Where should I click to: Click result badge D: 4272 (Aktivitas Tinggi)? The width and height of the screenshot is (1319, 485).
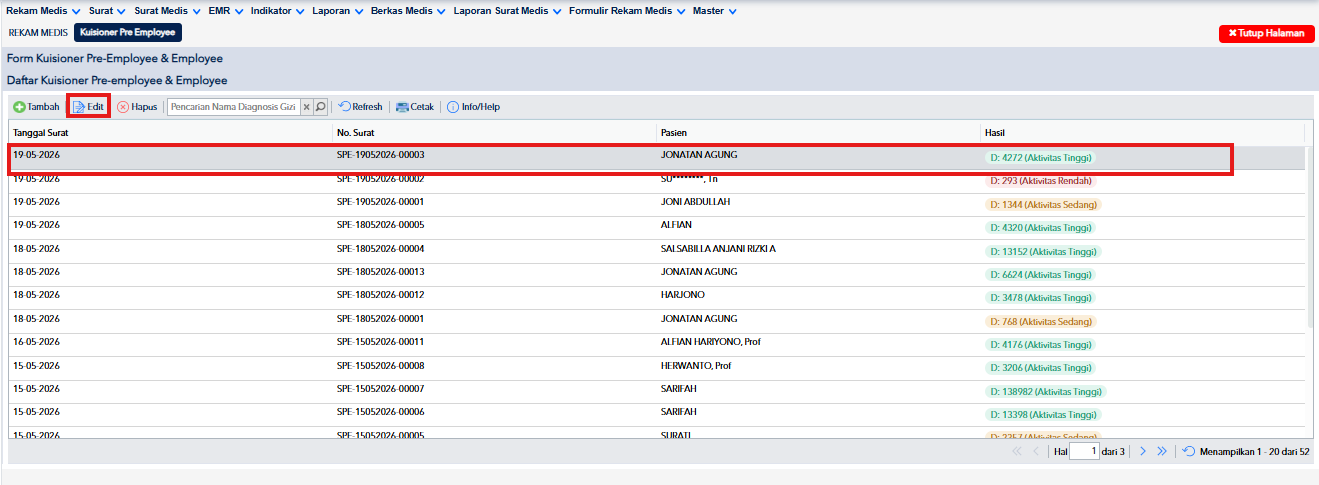coord(1040,158)
